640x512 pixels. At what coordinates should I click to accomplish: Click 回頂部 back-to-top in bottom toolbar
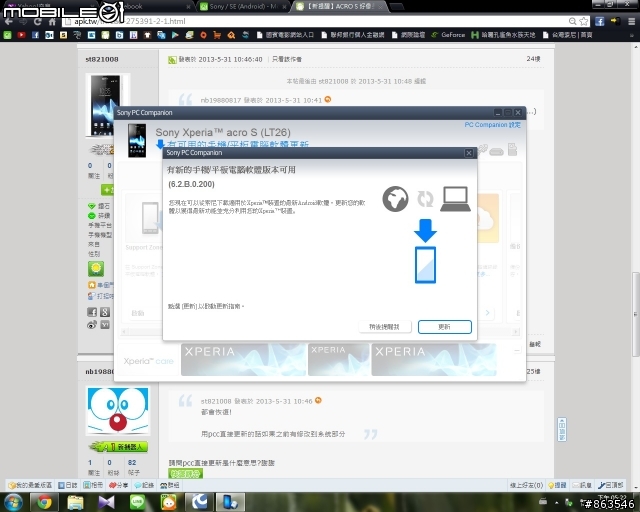(x=611, y=485)
